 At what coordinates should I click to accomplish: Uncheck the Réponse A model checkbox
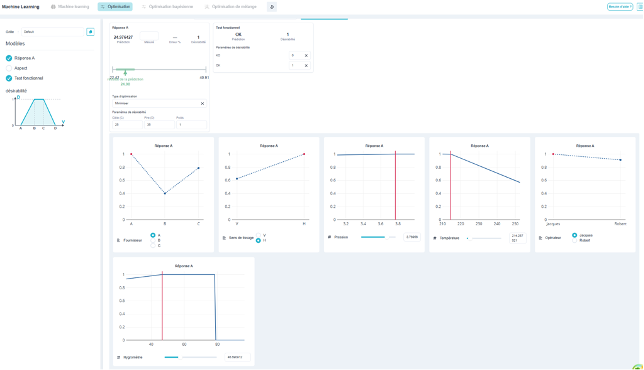(x=9, y=58)
